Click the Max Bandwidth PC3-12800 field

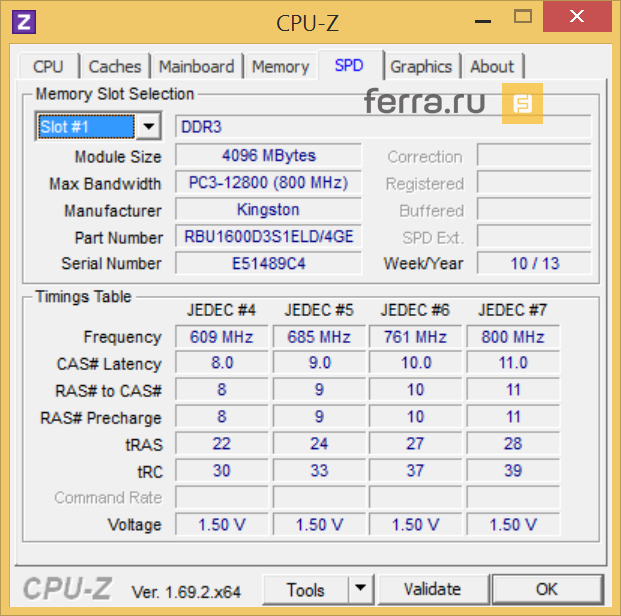tap(268, 183)
